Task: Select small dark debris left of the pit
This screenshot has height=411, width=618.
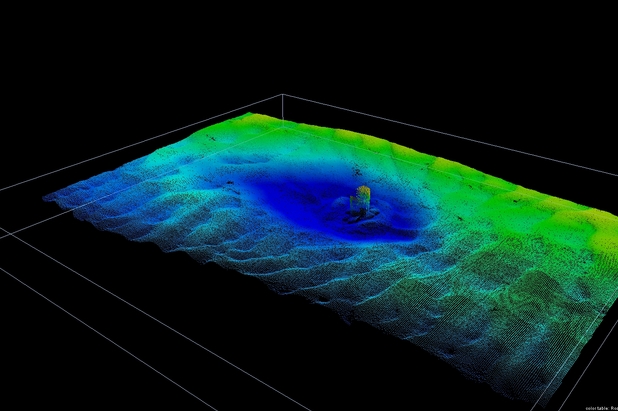Action: (x=233, y=183)
